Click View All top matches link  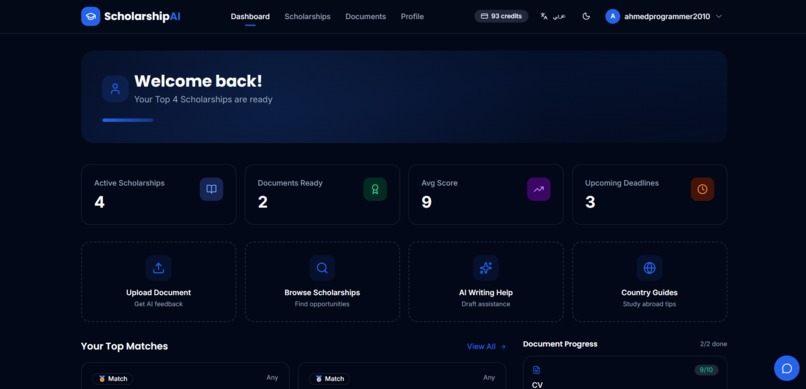tap(486, 346)
